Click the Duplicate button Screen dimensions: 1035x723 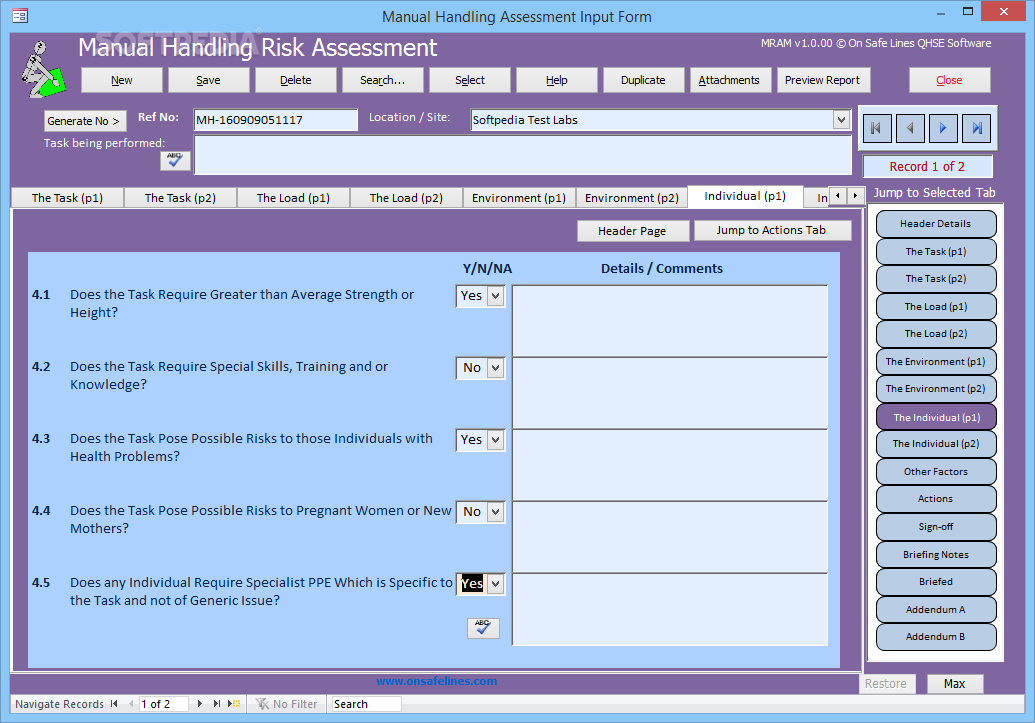(x=644, y=80)
